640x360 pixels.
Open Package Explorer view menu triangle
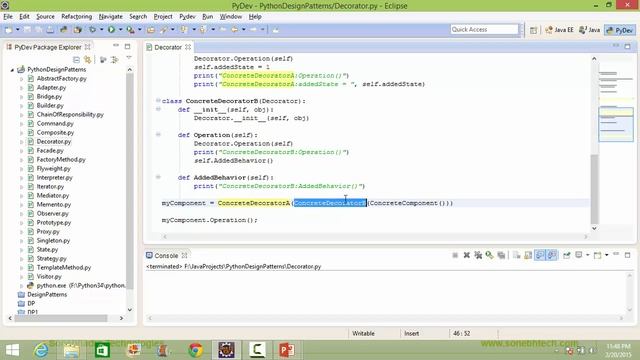tap(129, 58)
